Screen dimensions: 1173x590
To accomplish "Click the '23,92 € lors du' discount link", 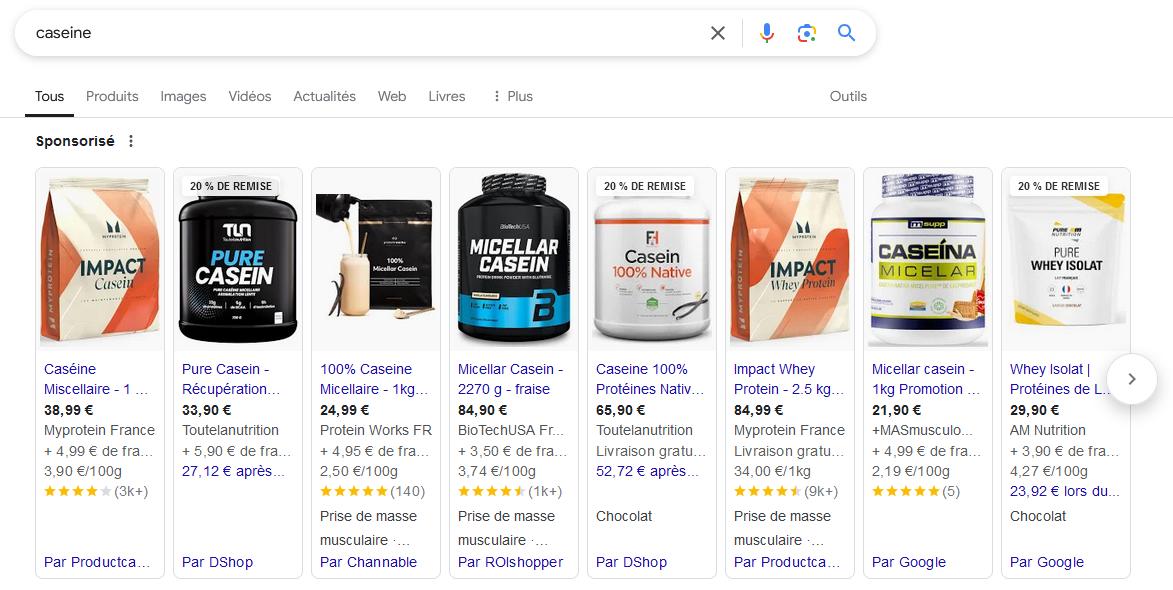I will (1065, 491).
